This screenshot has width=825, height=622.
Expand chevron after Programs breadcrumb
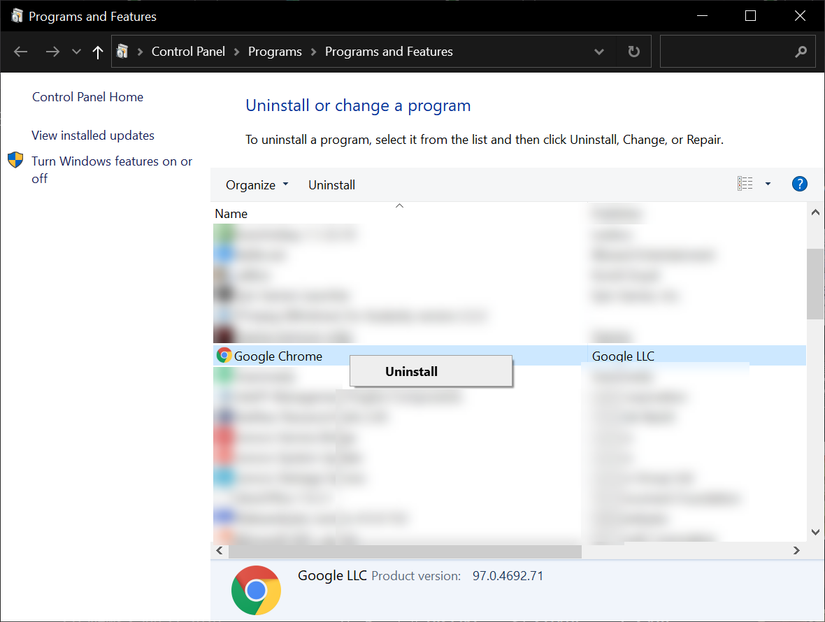click(x=314, y=52)
